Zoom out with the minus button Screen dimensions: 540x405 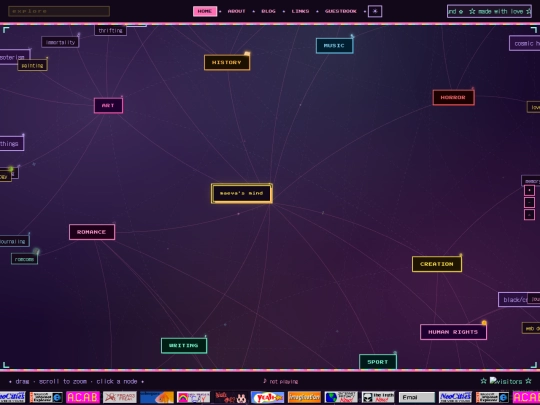click(x=529, y=202)
